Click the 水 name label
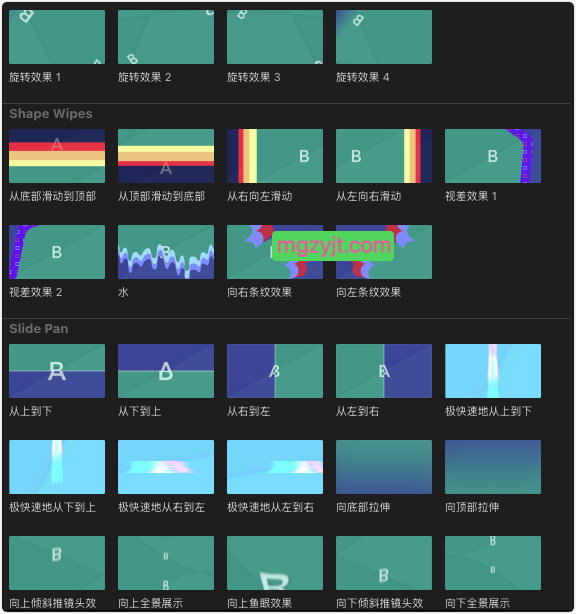 pos(123,292)
